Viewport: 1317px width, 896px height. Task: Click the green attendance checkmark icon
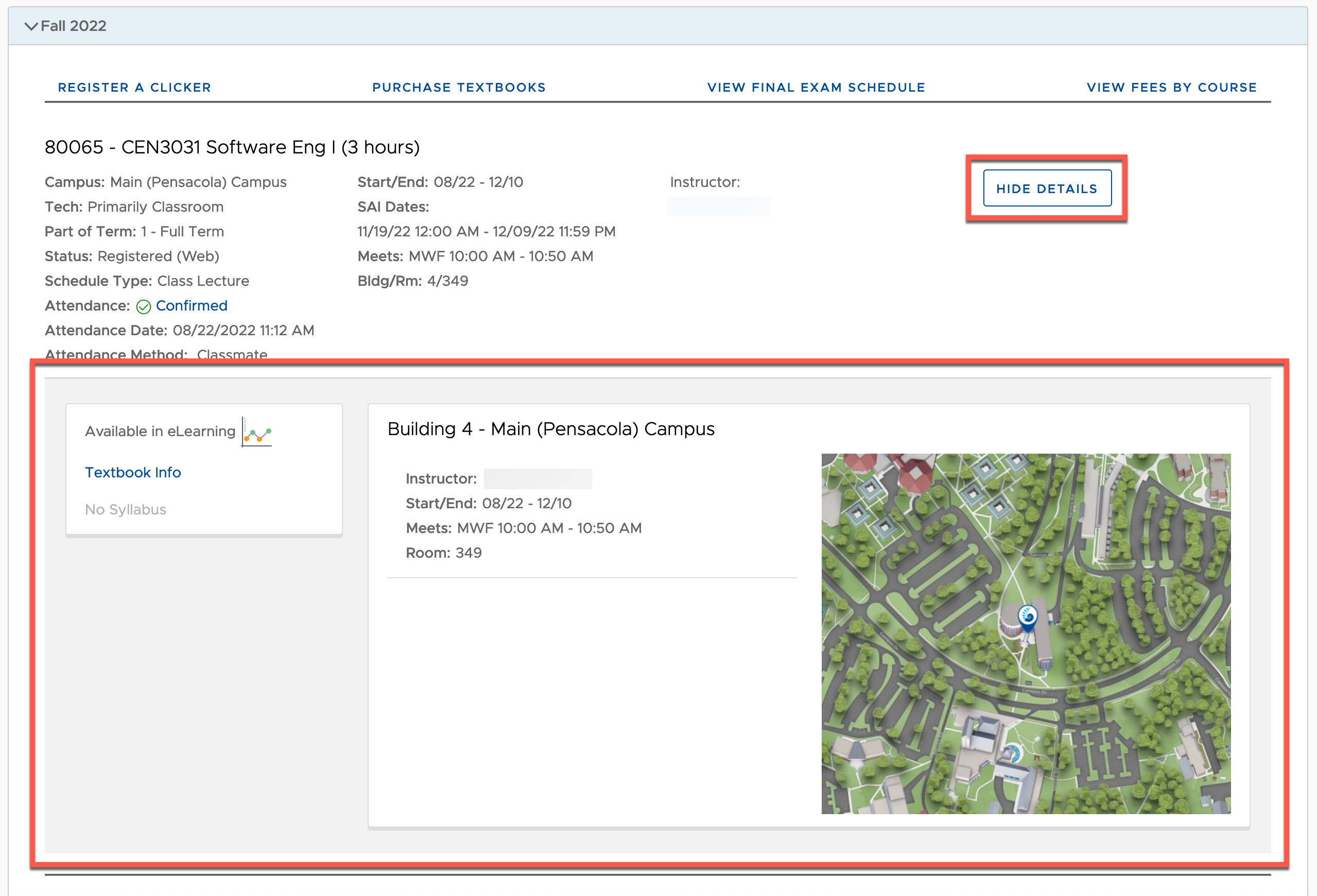click(143, 306)
